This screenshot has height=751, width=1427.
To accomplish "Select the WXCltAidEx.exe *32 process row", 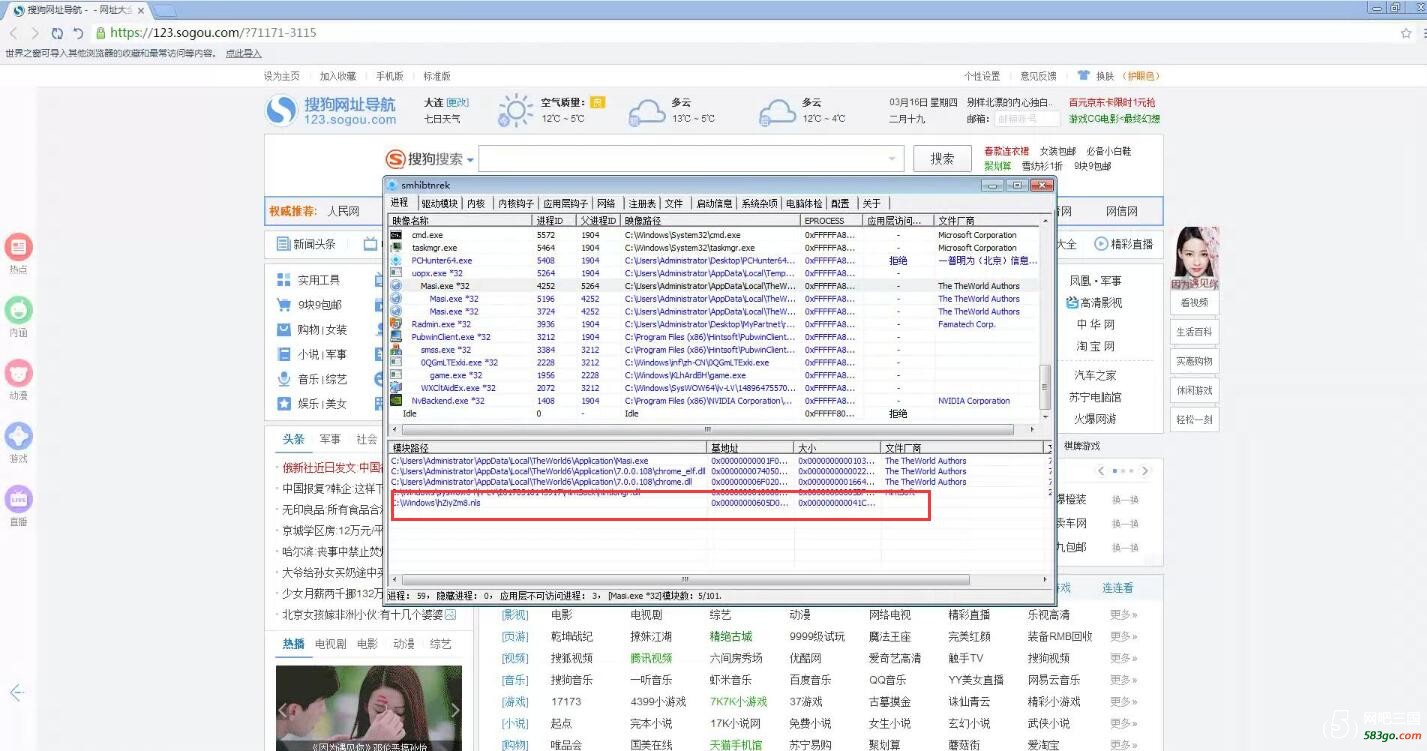I will [714, 388].
